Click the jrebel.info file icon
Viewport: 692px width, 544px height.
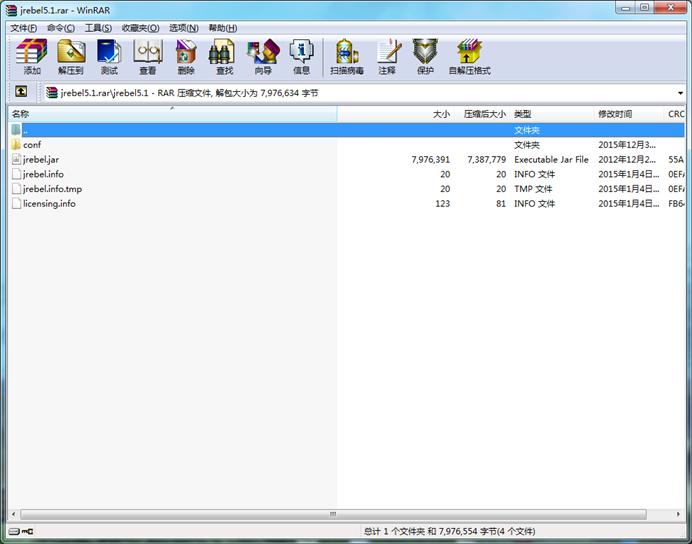pyautogui.click(x=16, y=174)
